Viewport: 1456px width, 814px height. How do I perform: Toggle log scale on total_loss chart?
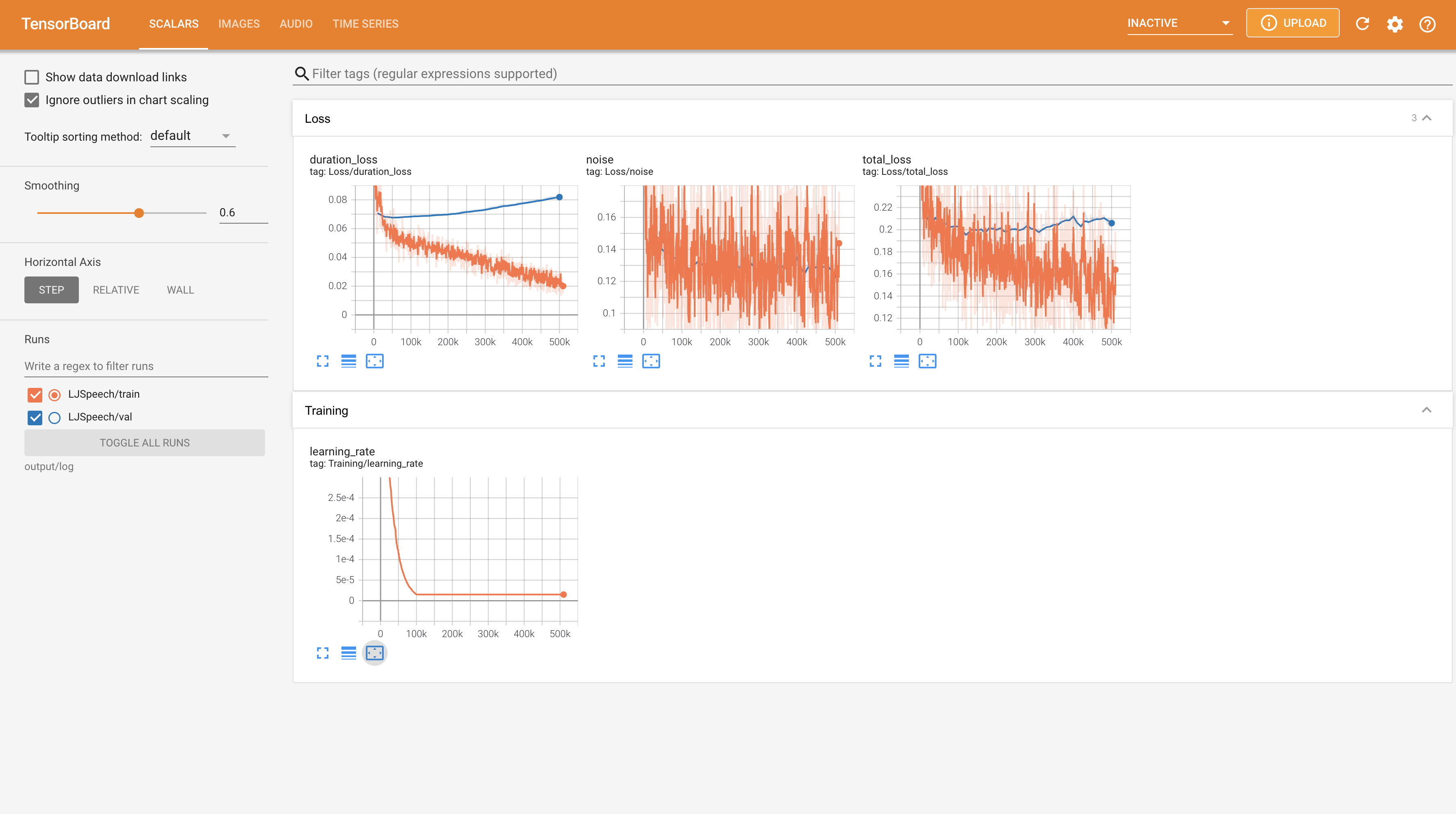(x=901, y=361)
